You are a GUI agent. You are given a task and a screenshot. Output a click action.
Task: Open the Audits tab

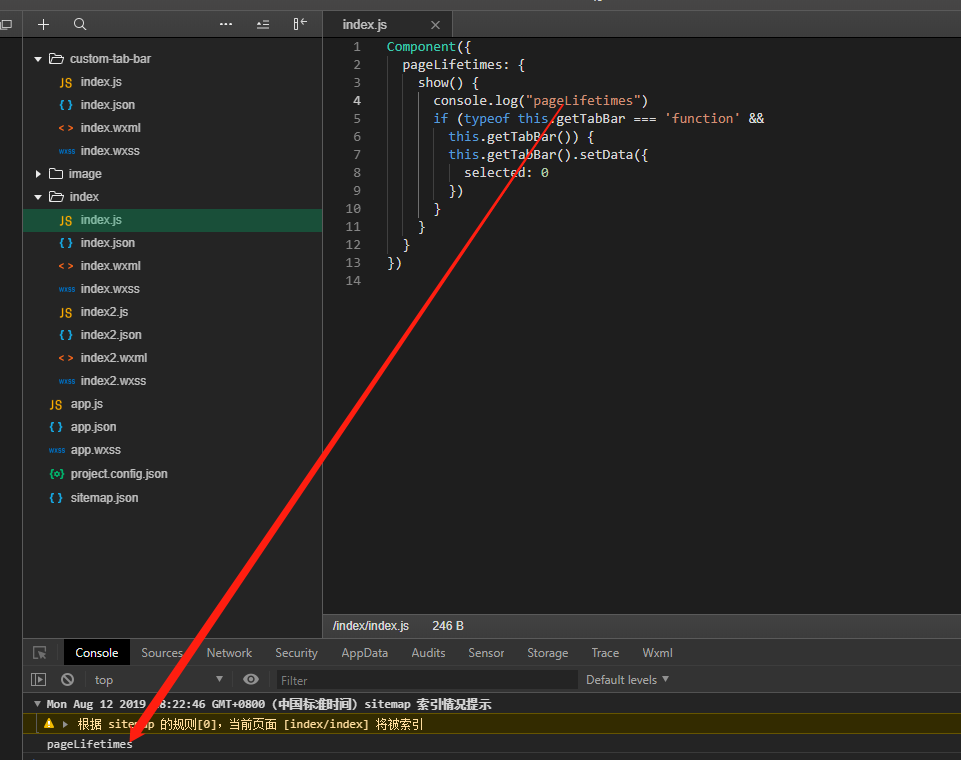[428, 653]
